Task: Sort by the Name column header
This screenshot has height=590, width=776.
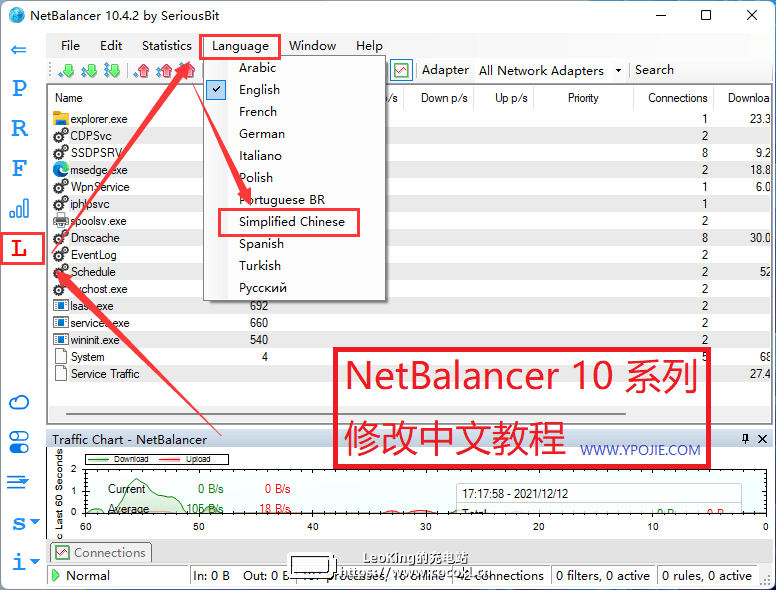Action: [69, 98]
